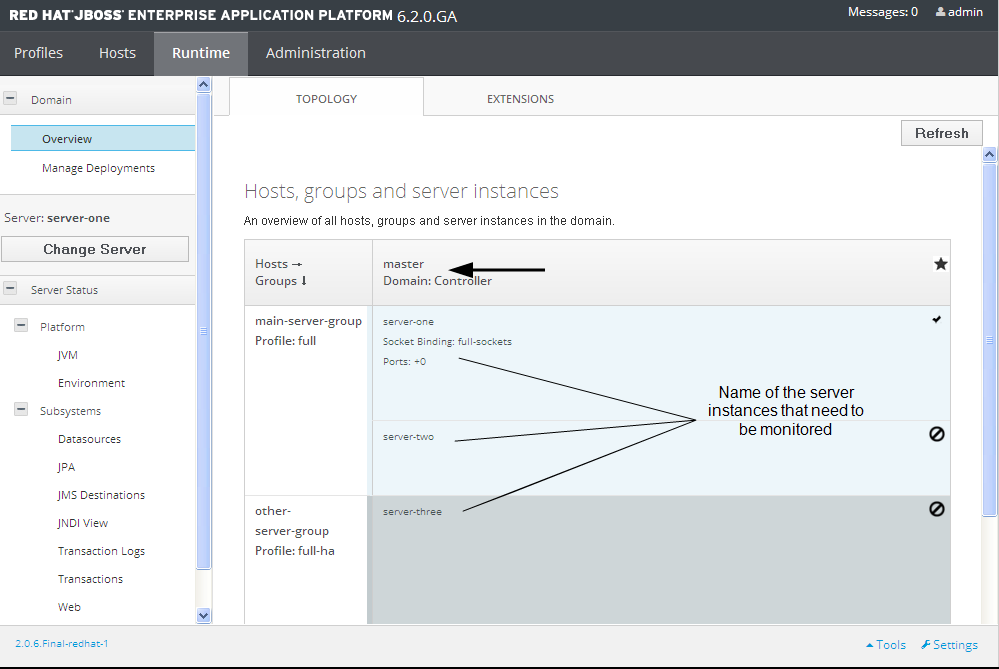This screenshot has height=669, width=999.
Task: Click the checkmark status icon for server-one
Action: pyautogui.click(x=937, y=319)
